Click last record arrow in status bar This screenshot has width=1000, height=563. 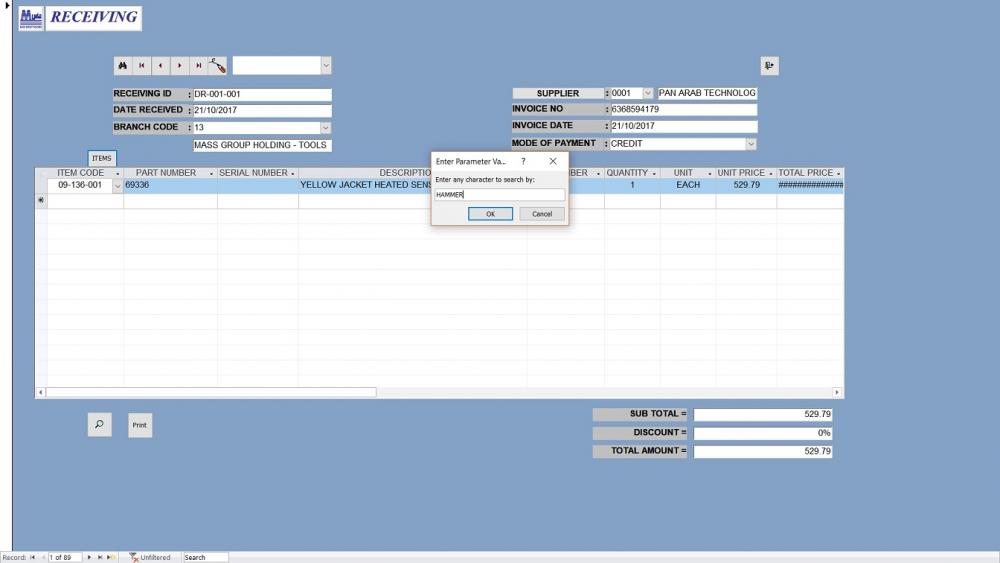[99, 557]
